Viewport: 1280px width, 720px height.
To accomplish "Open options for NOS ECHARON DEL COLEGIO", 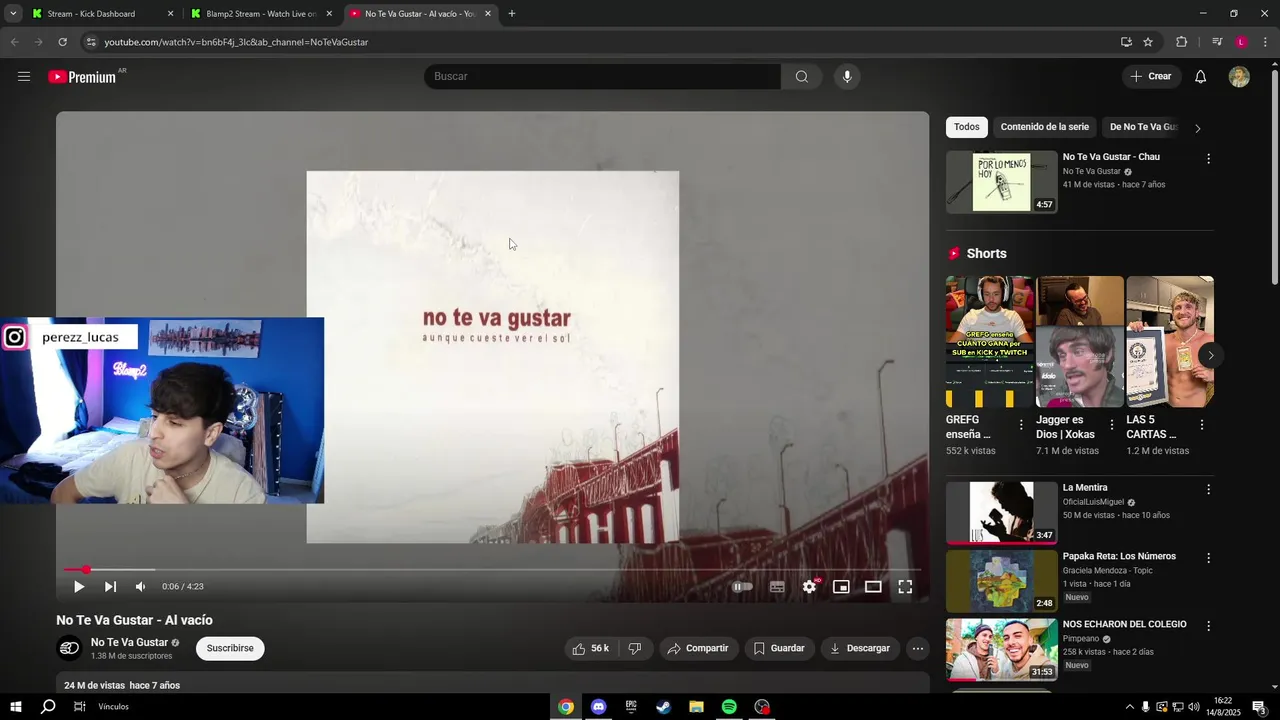I will (1208, 626).
